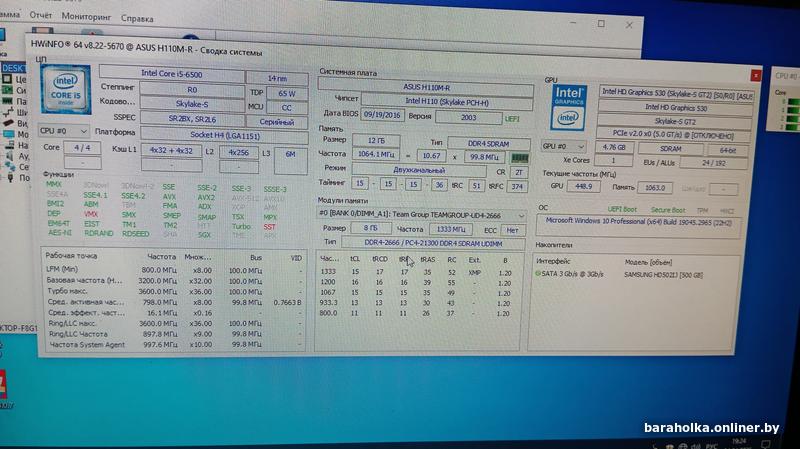Click the UEFI label
The image size is (800, 449).
click(x=512, y=118)
